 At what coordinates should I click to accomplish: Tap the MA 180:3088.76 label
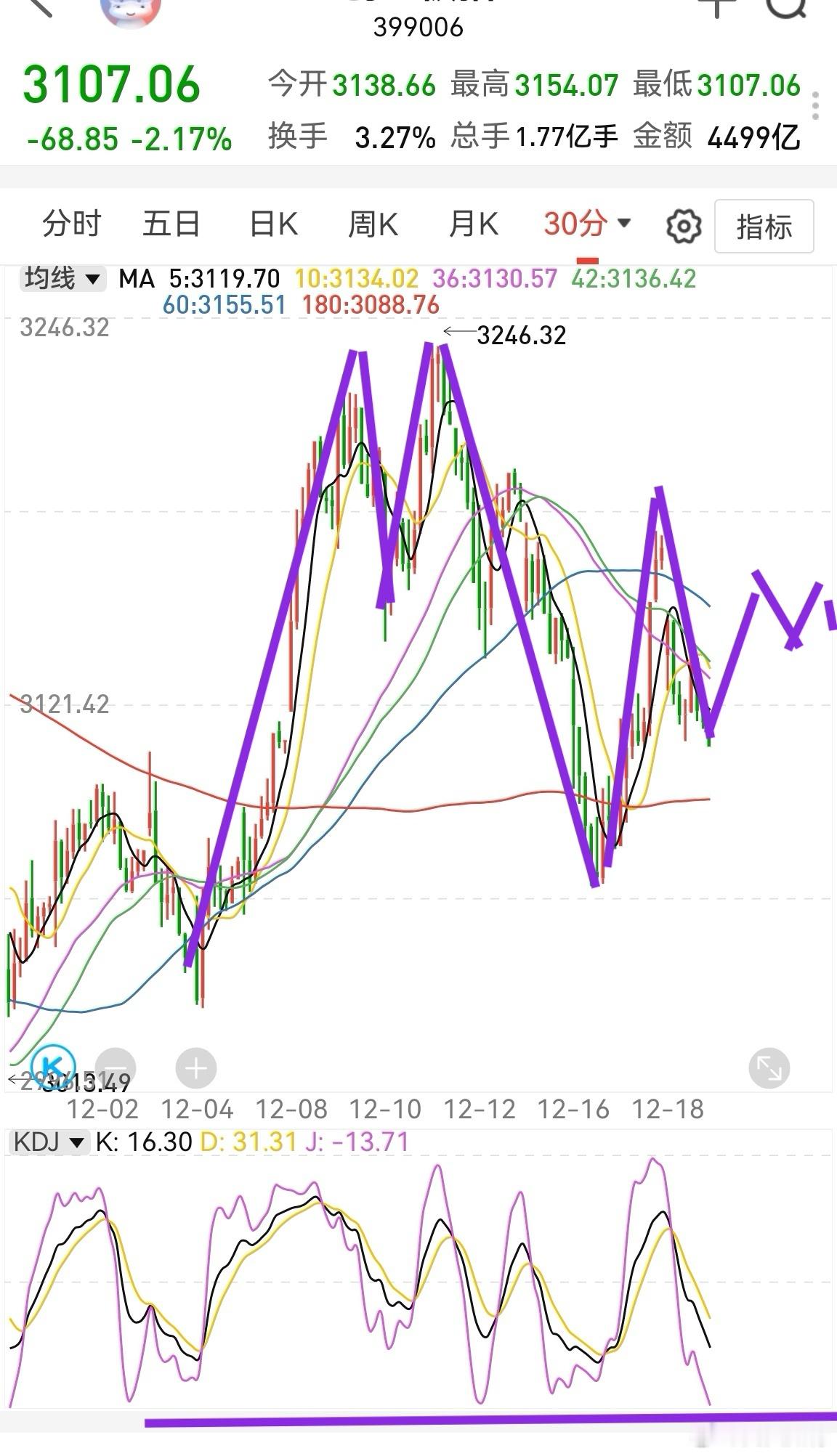coord(371,305)
